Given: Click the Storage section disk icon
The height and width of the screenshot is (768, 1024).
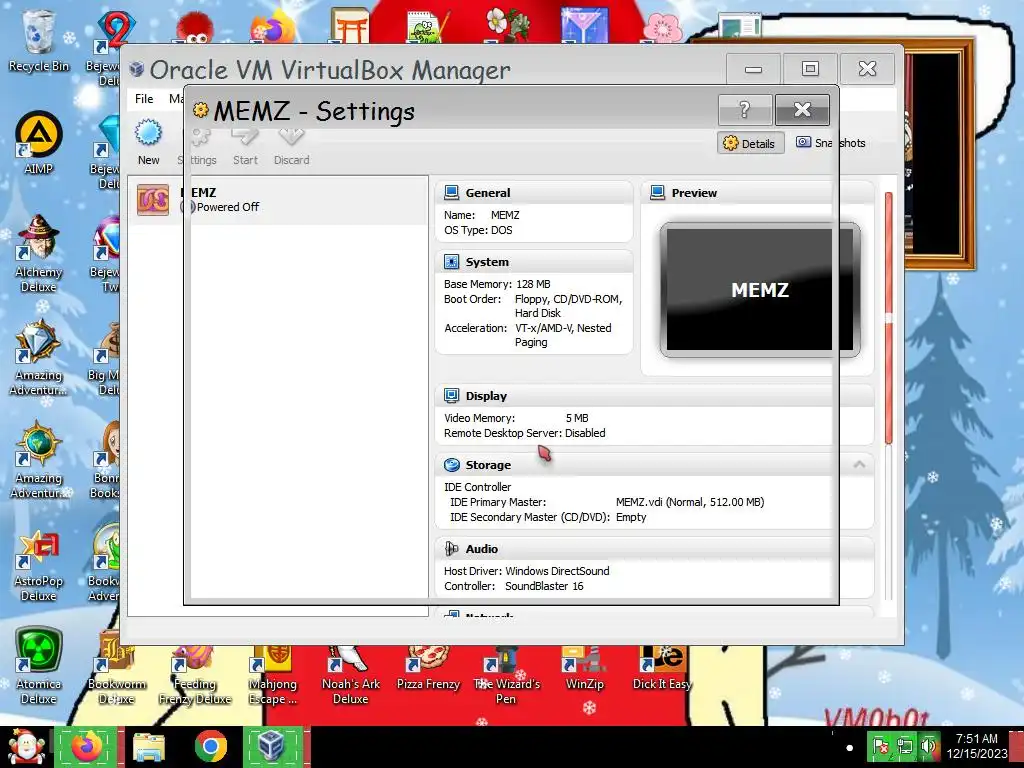Looking at the screenshot, I should click(451, 465).
